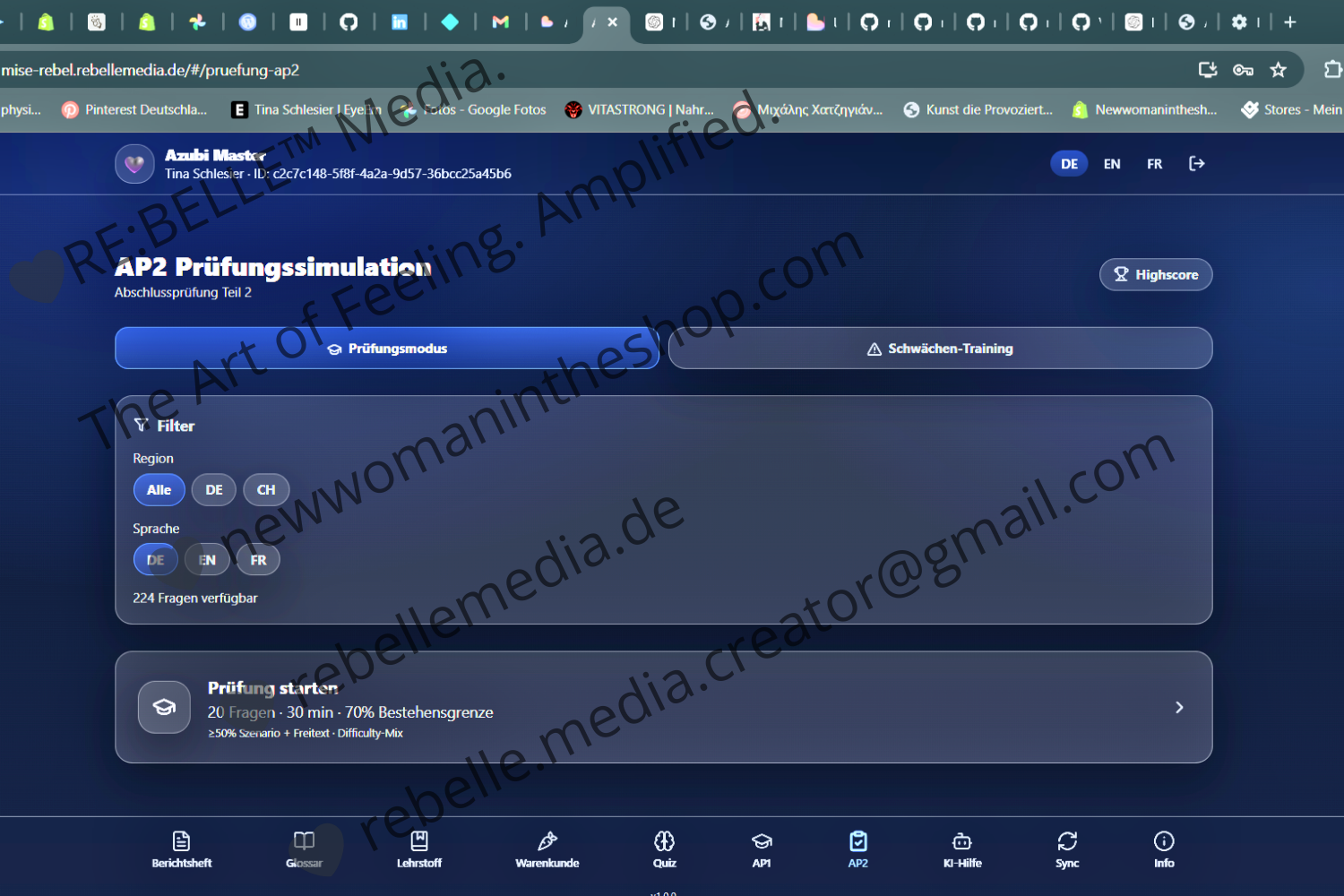Log out using the header logout icon
1344x896 pixels.
point(1197,163)
